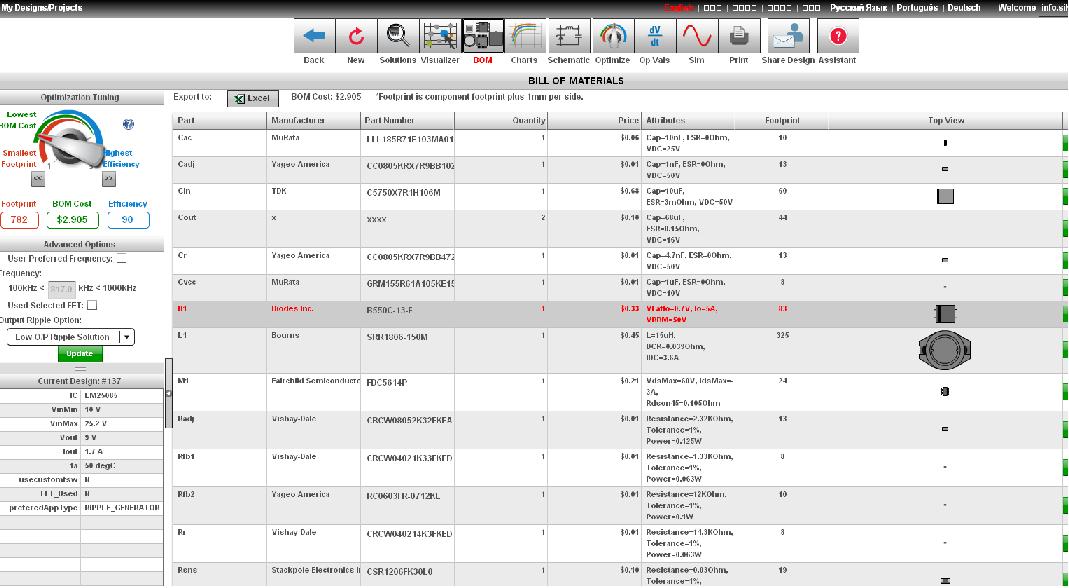Viewport: 1069px width, 588px height.
Task: Open My Designs/Projects menu
Action: (40, 6)
